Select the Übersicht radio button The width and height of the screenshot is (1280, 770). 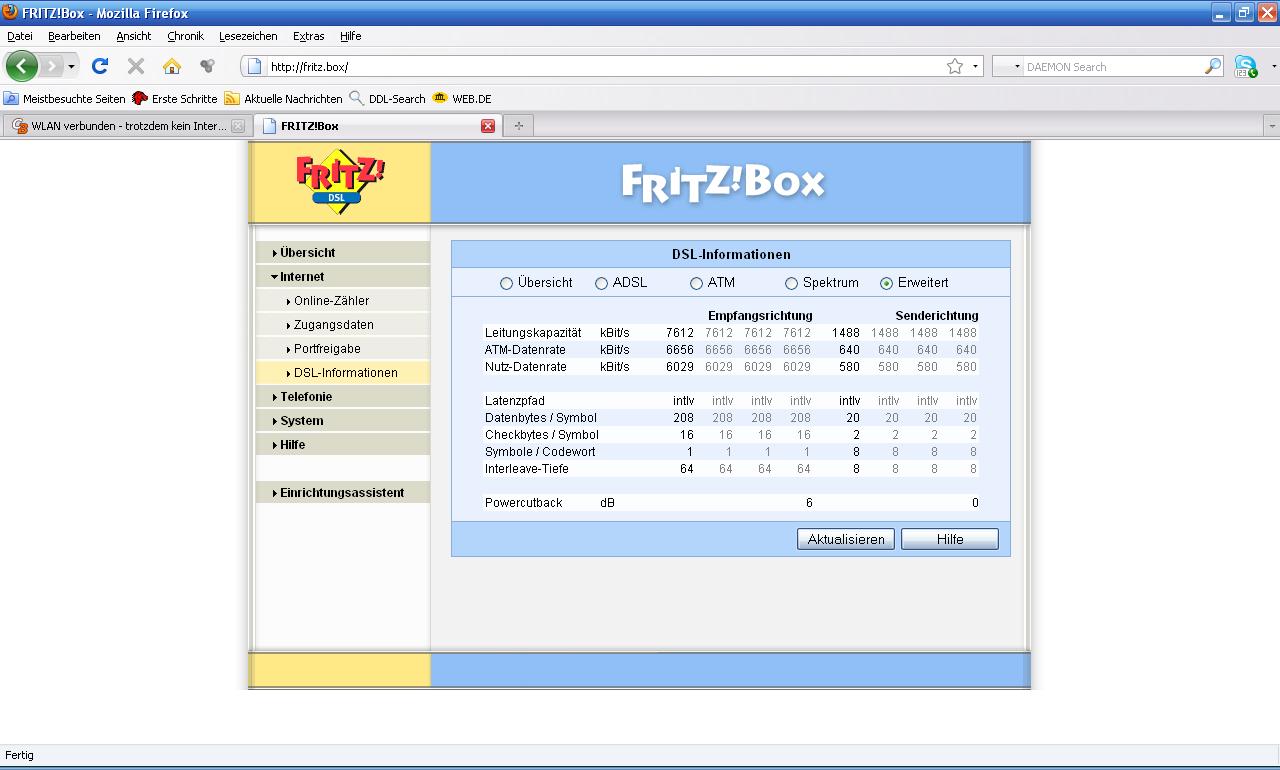pos(506,283)
